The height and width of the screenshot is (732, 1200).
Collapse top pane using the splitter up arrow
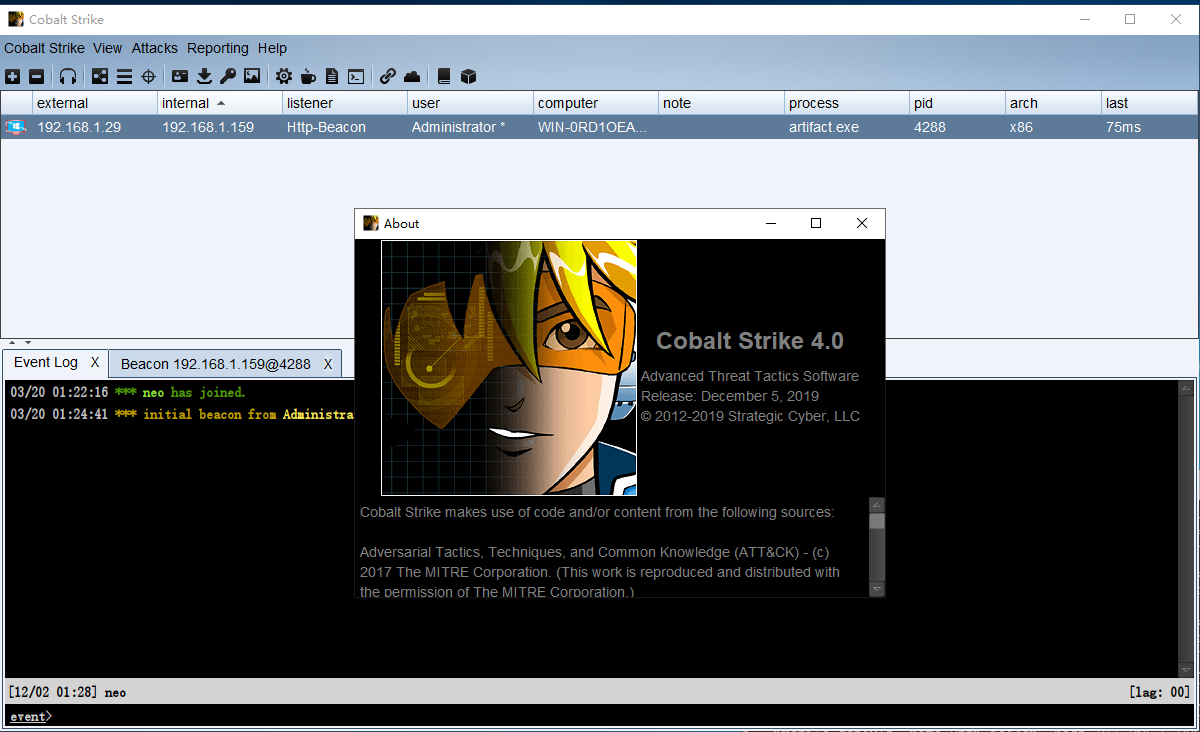13,342
